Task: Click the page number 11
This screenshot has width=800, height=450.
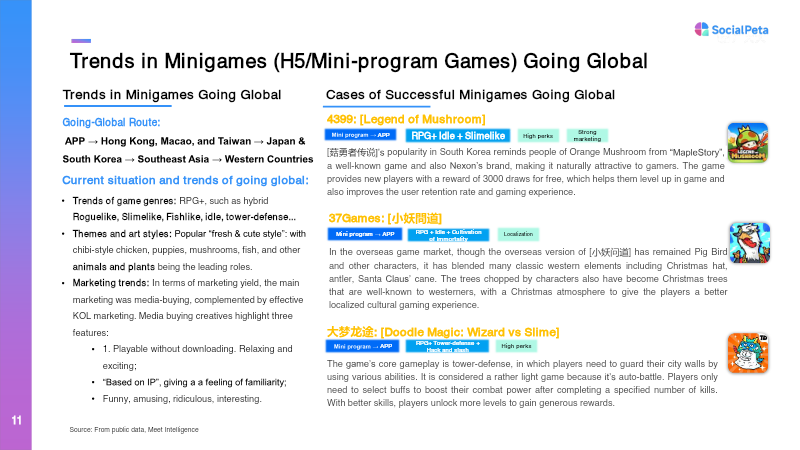Action: tap(16, 419)
